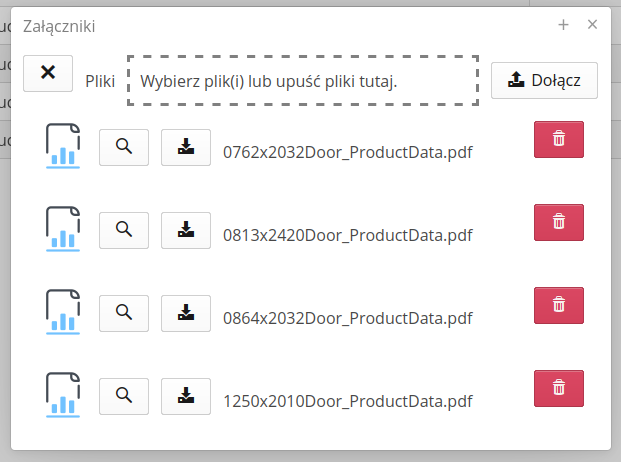Download 1250x2010Door_ProductData.pdf file

(x=185, y=395)
